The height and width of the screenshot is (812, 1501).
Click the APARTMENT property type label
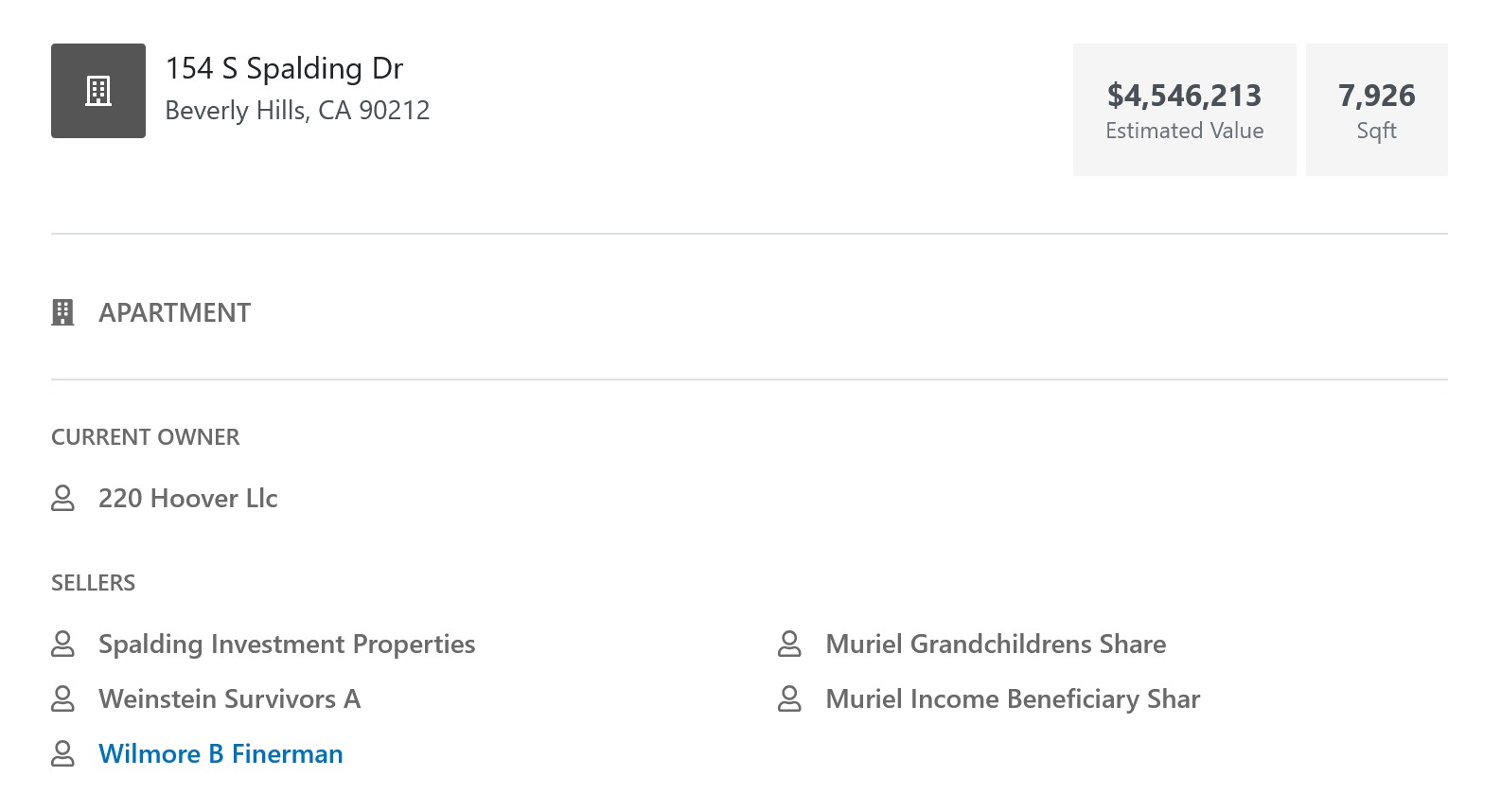click(175, 312)
